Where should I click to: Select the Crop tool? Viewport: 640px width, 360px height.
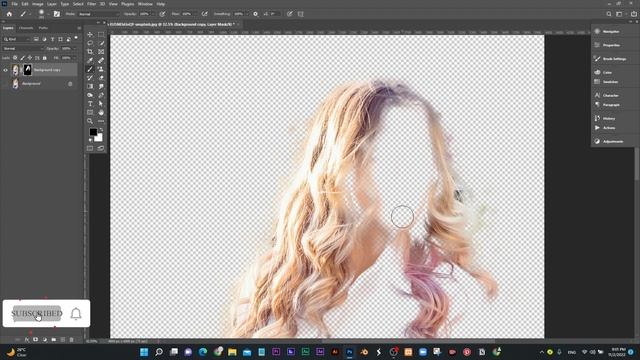[x=90, y=52]
